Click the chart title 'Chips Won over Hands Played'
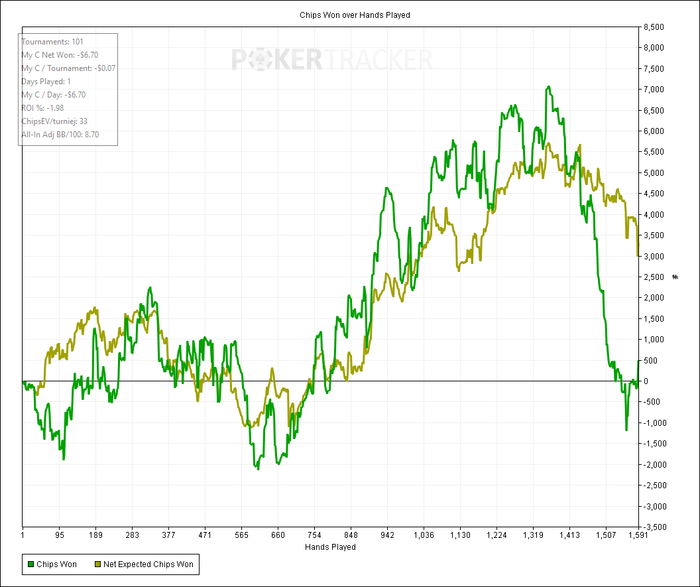Screen dimensions: 700x587 pos(355,15)
